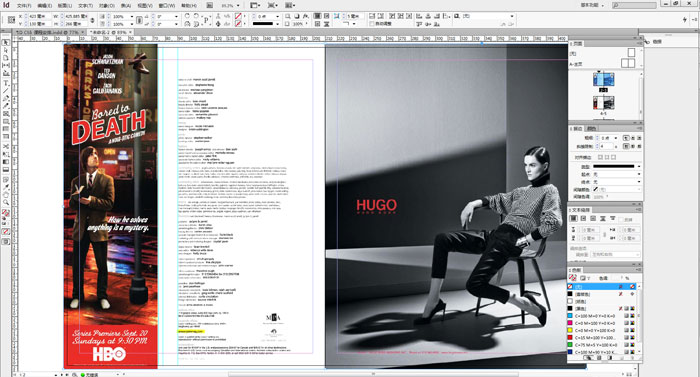
Task: Click the constrain proportions chain icon
Action: [x=92, y=20]
